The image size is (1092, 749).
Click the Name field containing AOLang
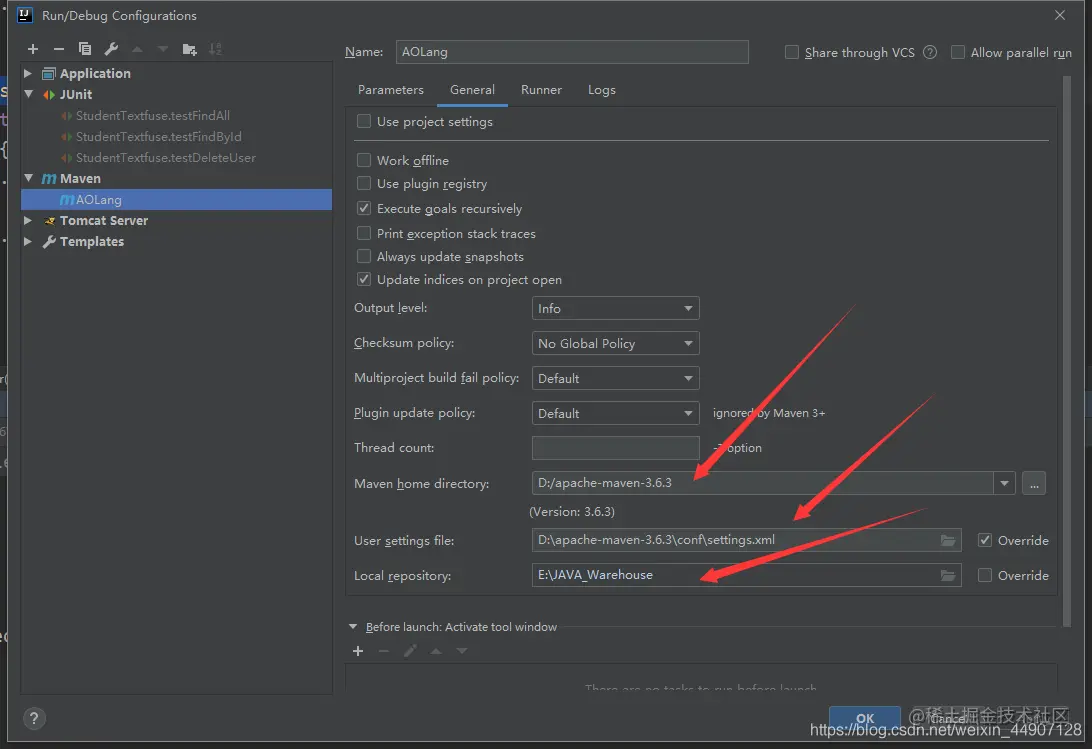572,52
